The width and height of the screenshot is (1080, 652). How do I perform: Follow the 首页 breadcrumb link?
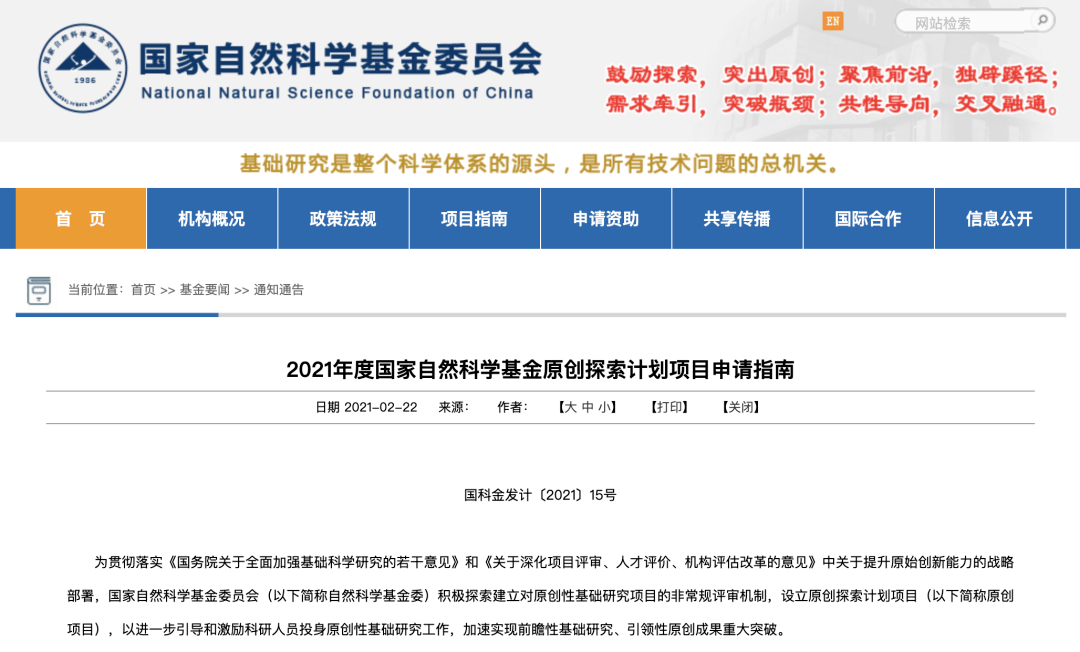click(143, 290)
